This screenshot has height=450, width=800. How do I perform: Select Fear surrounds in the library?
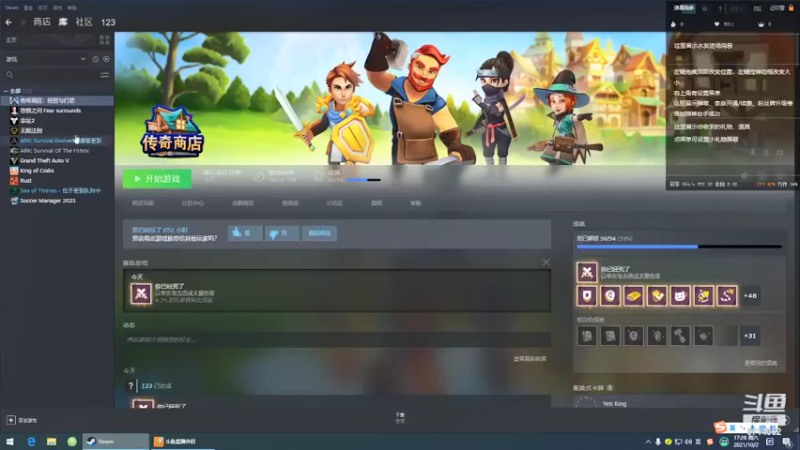click(57, 111)
